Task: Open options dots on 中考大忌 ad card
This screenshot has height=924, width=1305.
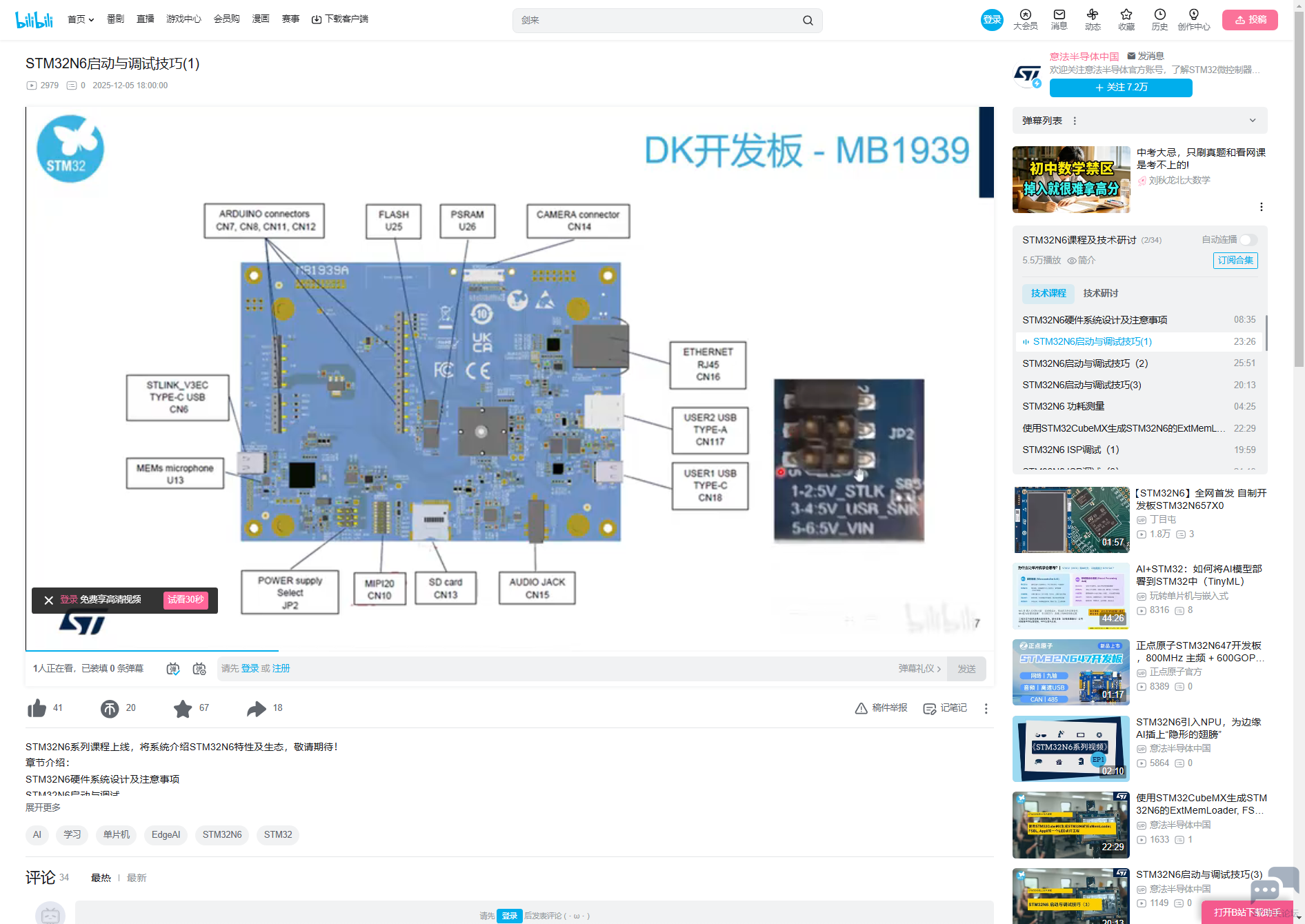Action: 1262,207
